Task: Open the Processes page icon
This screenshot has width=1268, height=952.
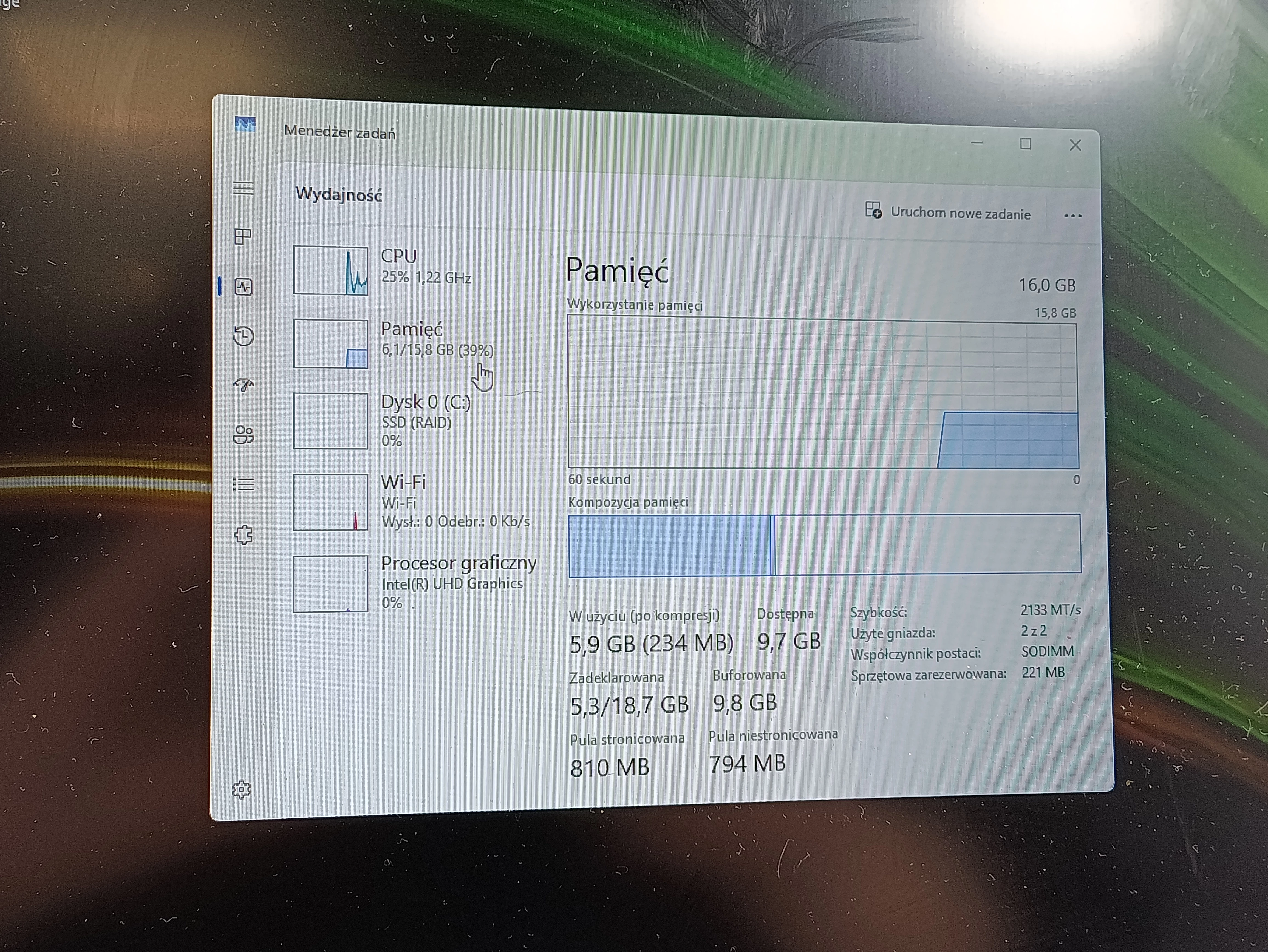Action: tap(243, 236)
